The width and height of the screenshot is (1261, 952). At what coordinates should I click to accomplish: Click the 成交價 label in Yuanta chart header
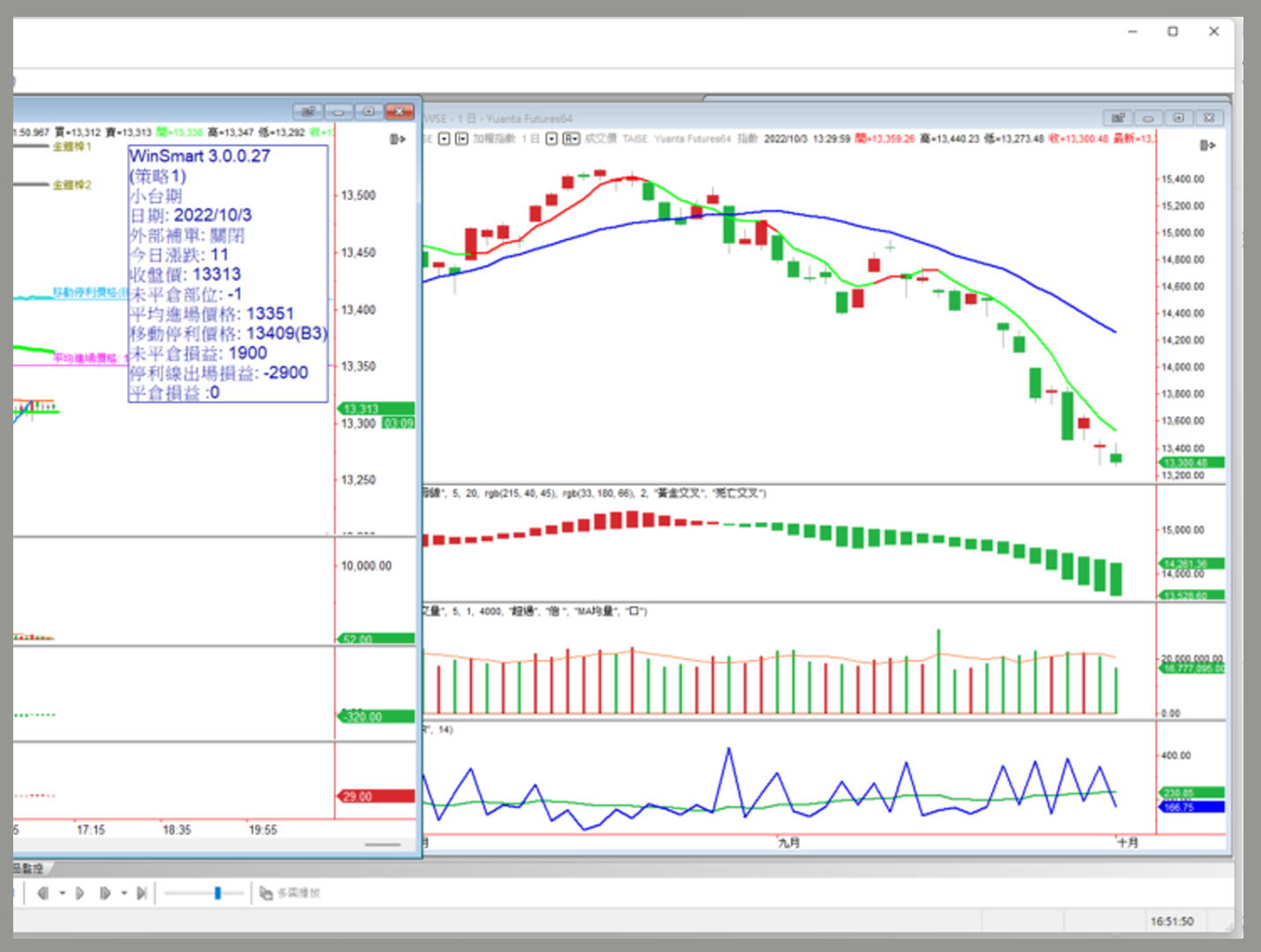602,138
